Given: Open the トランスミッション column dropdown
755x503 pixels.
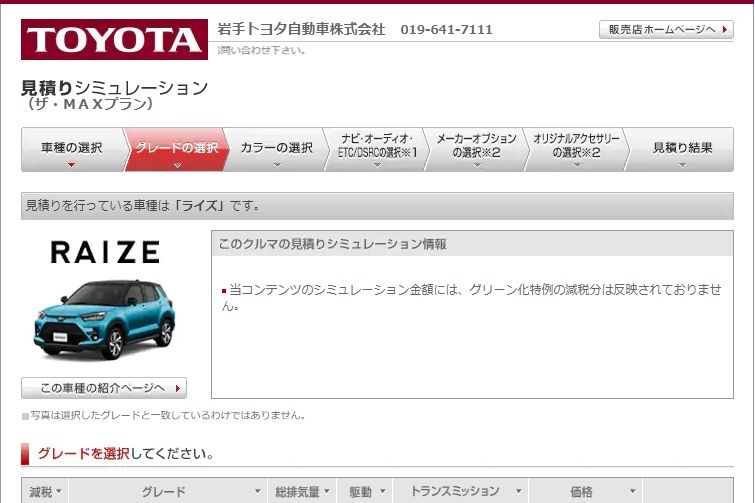Looking at the screenshot, I should click(519, 491).
